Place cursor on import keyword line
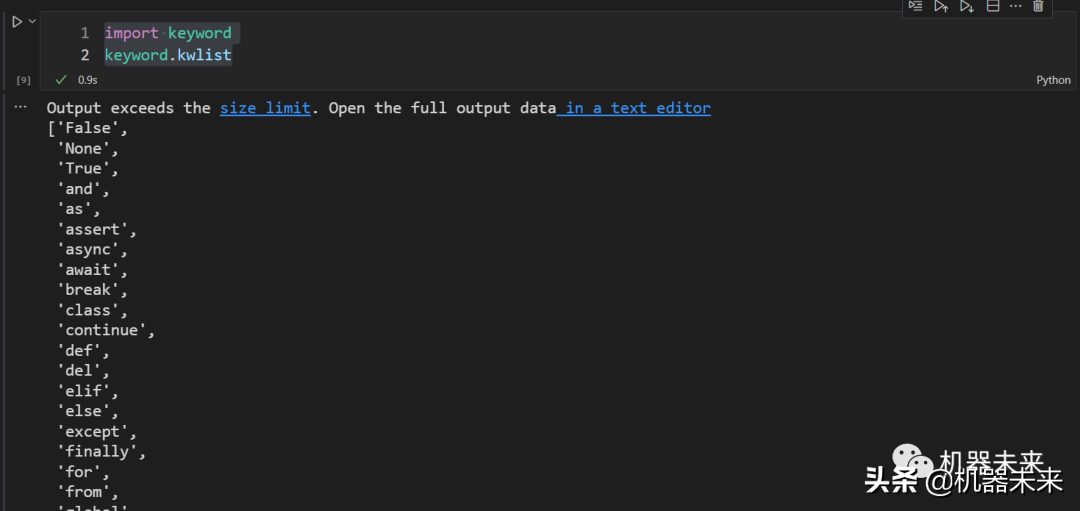This screenshot has width=1080, height=511. point(168,33)
